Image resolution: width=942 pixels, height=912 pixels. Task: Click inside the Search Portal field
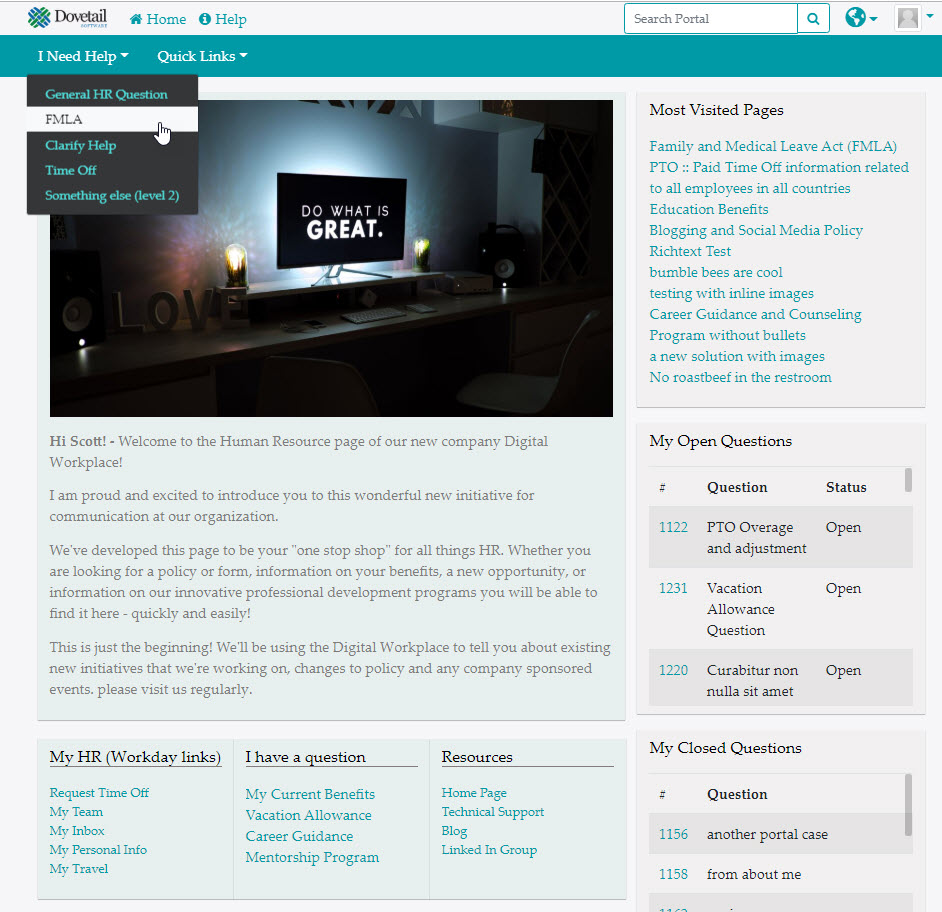(710, 19)
